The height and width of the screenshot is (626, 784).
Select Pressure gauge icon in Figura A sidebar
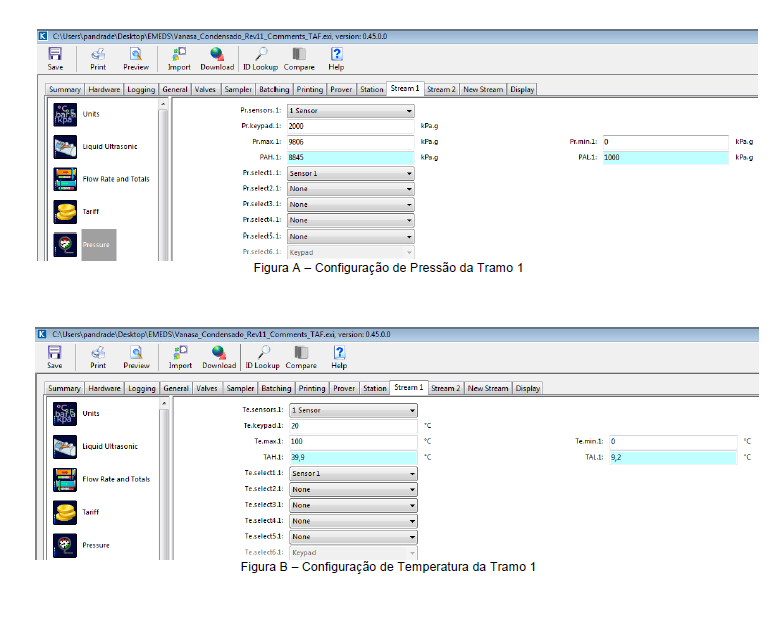66,244
